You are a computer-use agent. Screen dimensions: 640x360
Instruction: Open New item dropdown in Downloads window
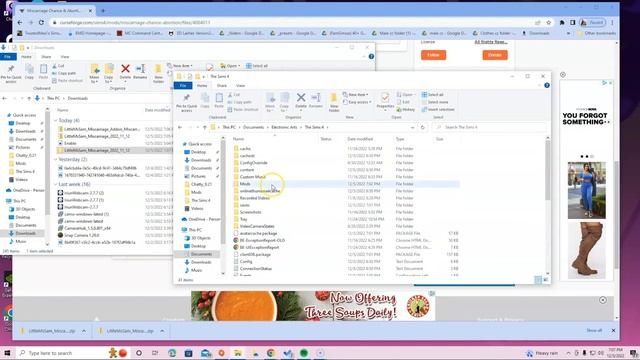point(180,66)
